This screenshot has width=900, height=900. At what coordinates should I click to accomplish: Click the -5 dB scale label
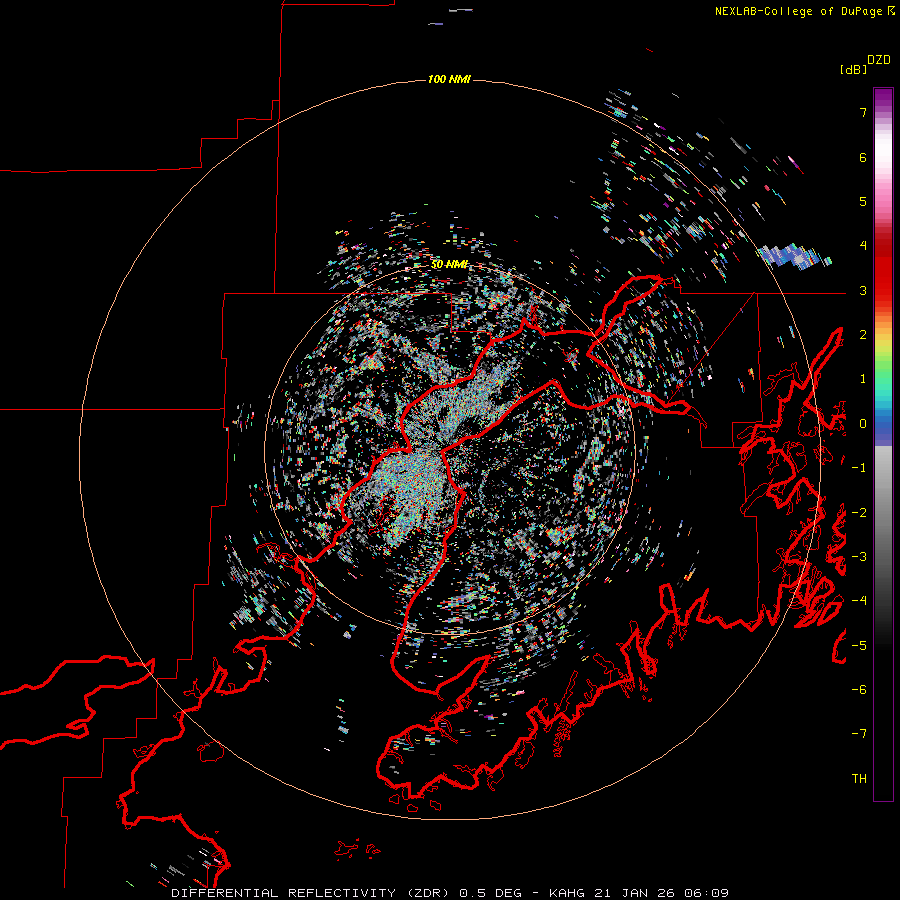(859, 646)
